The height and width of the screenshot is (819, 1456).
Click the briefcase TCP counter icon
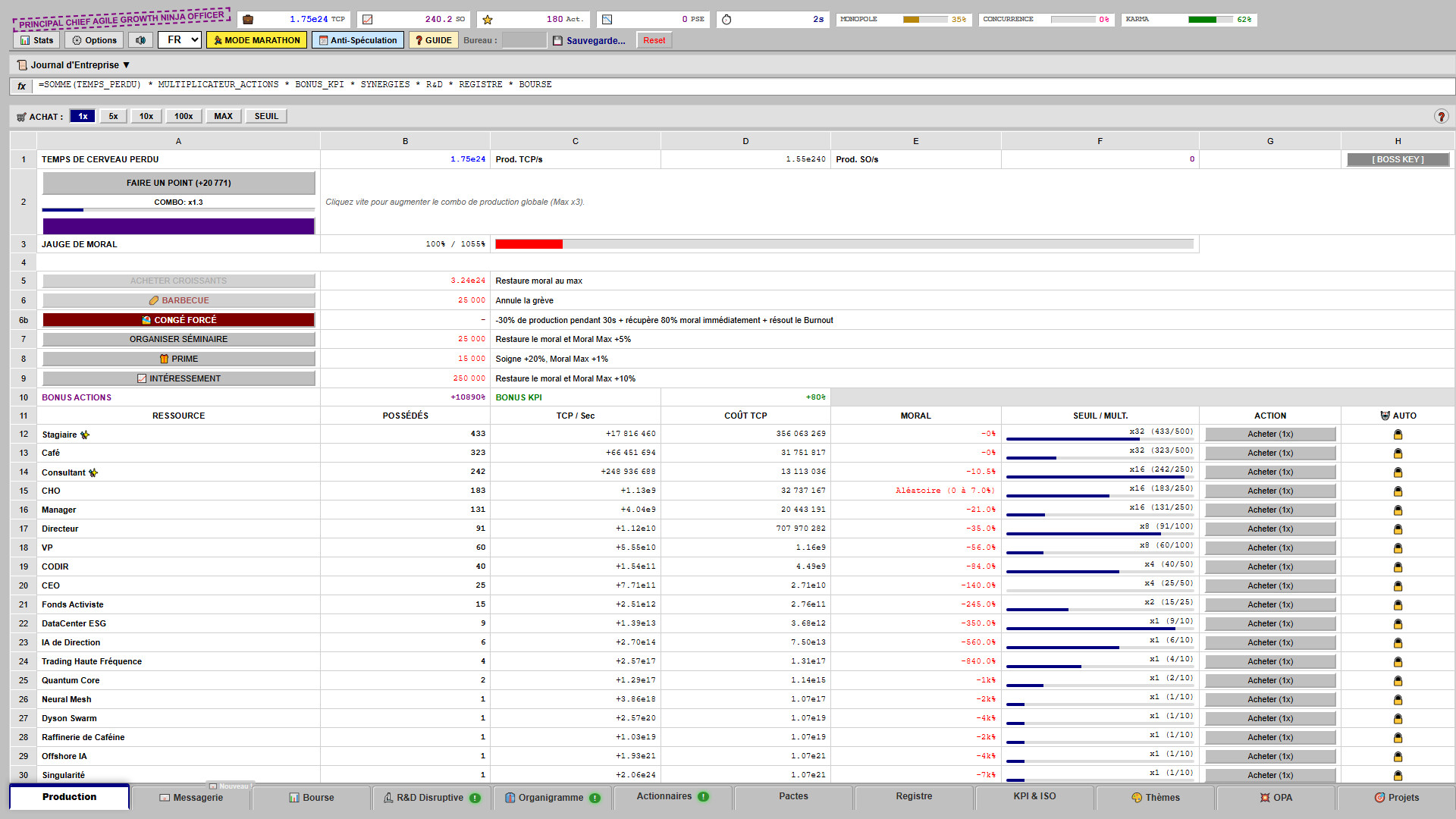[248, 20]
